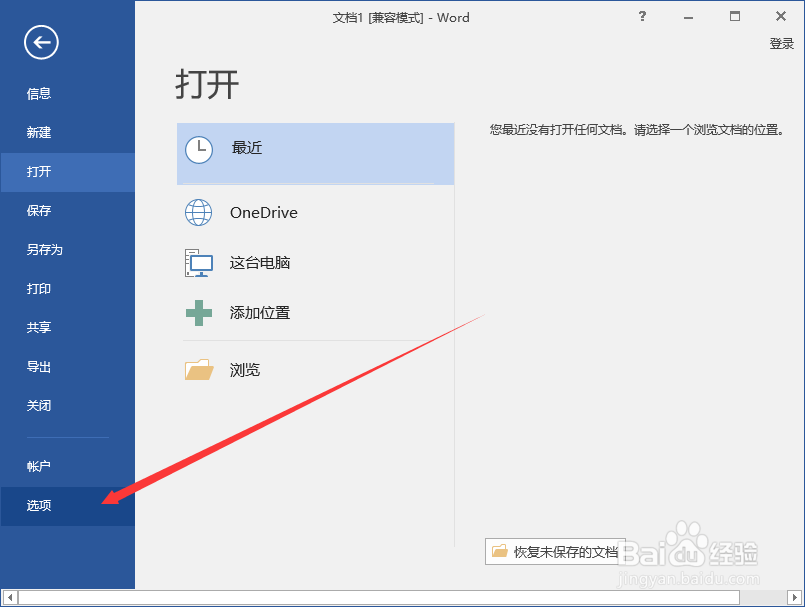This screenshot has width=805, height=607.
Task: Choose 关闭 (Close) in the sidebar
Action: pyautogui.click(x=67, y=406)
